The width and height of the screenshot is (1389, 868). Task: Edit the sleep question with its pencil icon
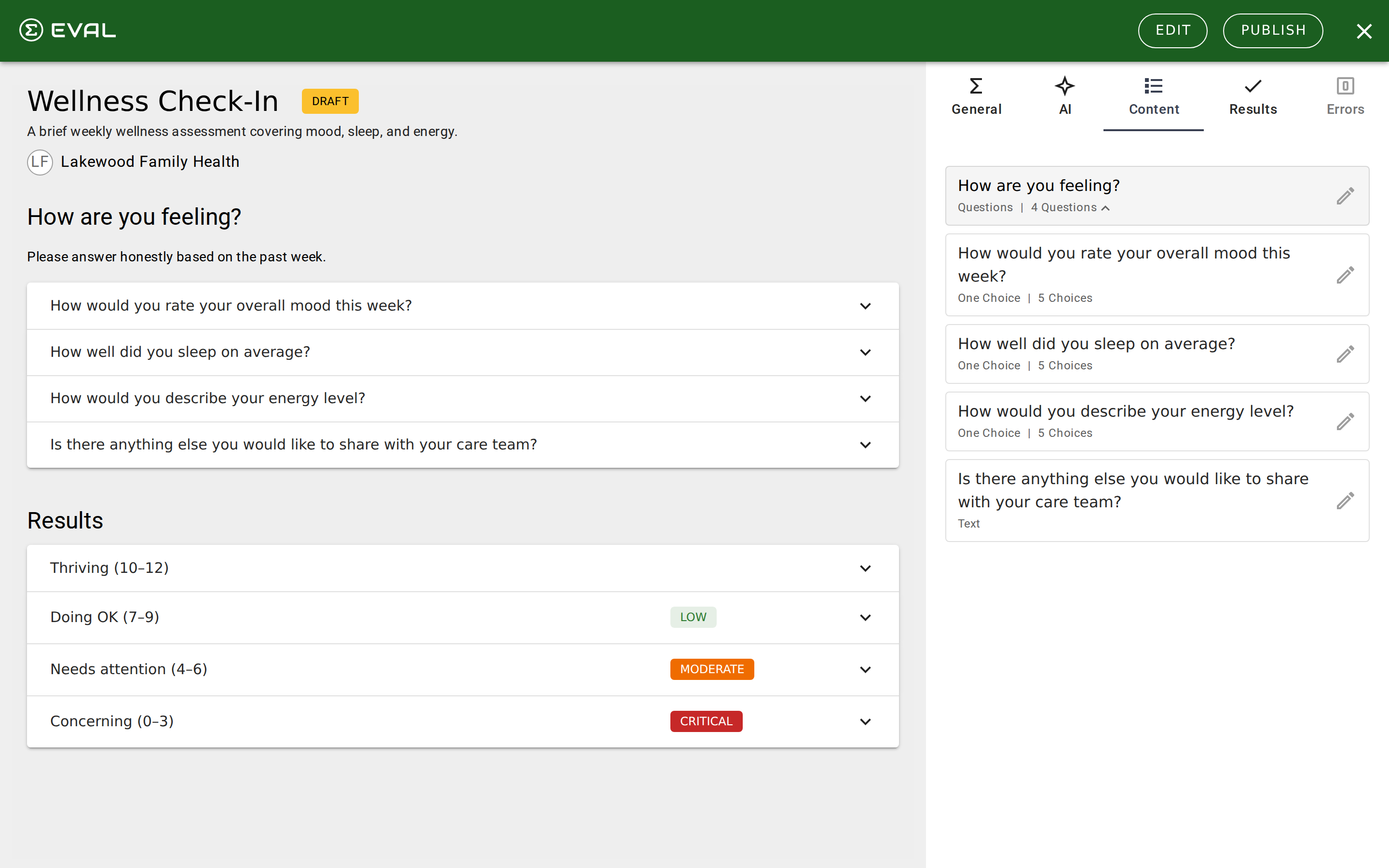[x=1345, y=353]
